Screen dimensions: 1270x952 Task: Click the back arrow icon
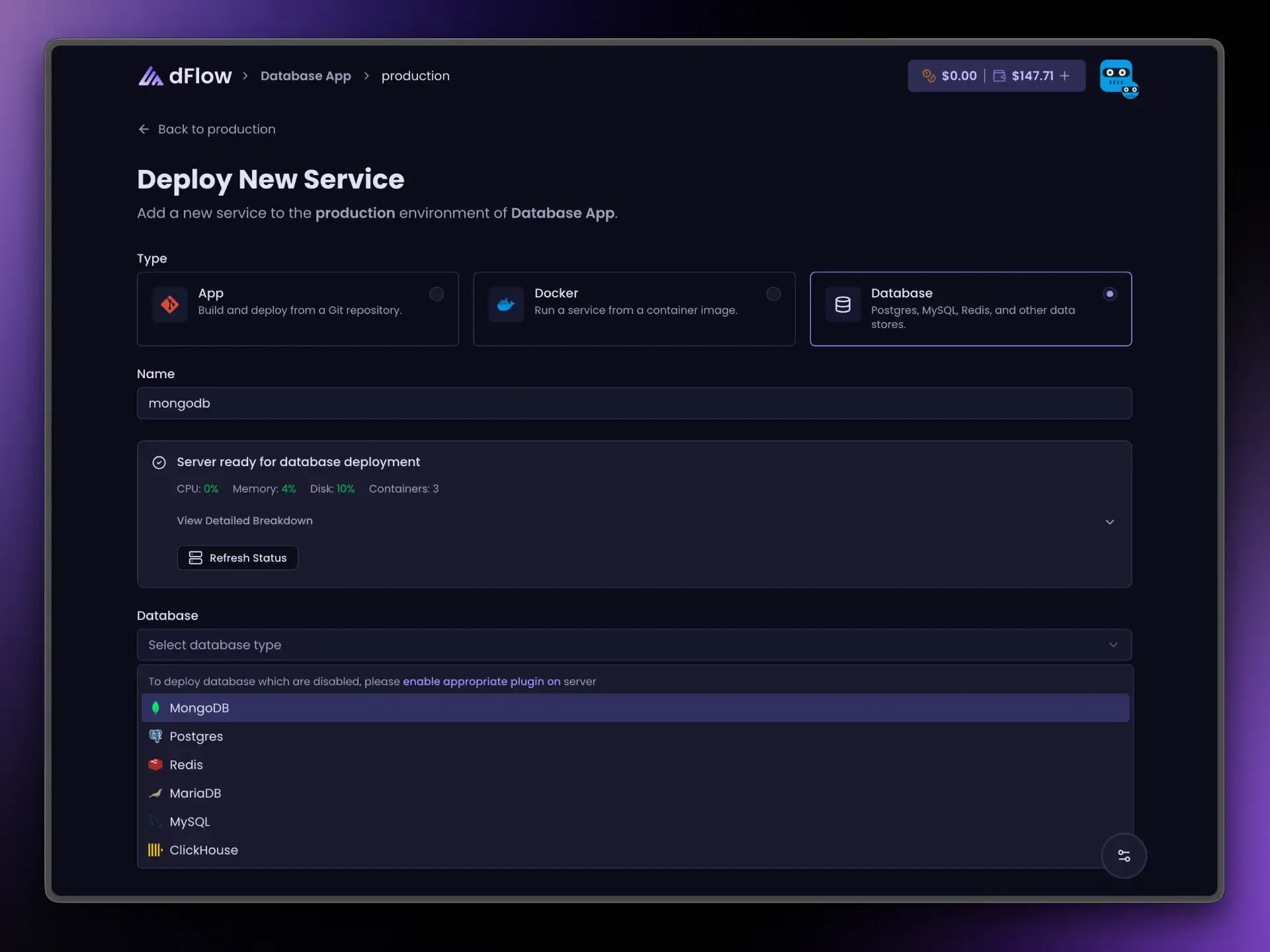pos(144,129)
